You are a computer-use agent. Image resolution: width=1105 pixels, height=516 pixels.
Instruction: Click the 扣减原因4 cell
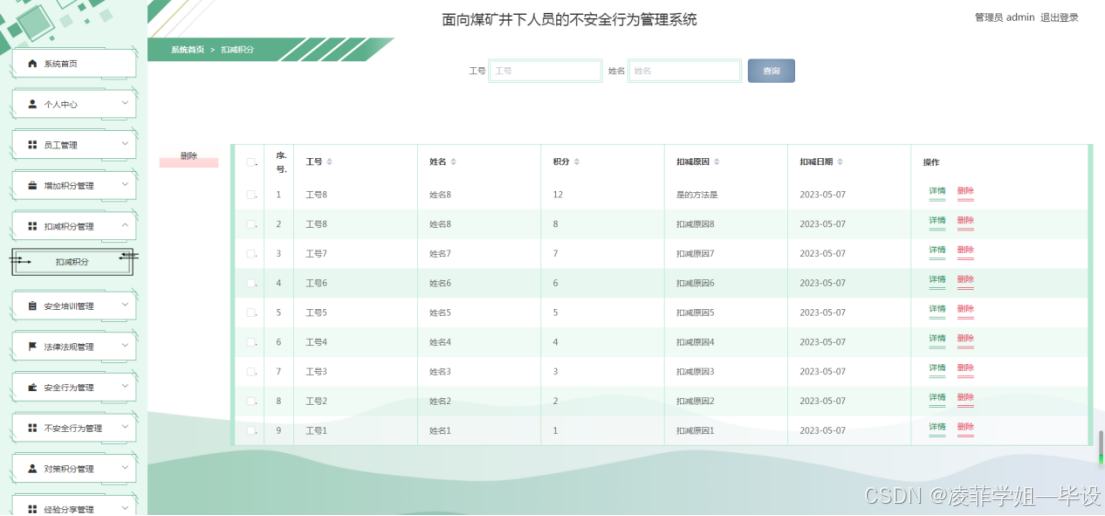point(695,343)
